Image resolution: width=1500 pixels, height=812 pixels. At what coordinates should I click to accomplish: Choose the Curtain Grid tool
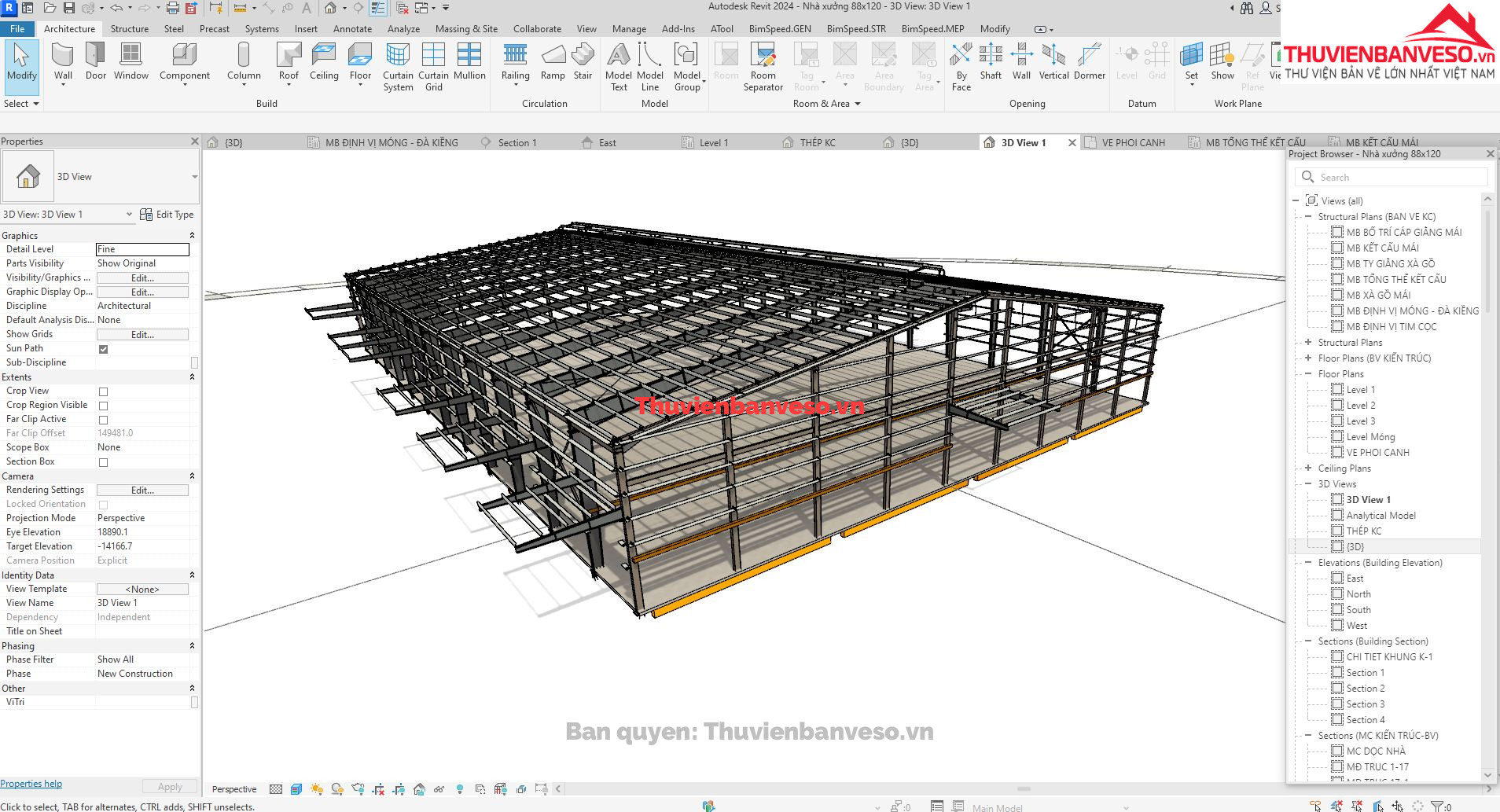tap(433, 66)
